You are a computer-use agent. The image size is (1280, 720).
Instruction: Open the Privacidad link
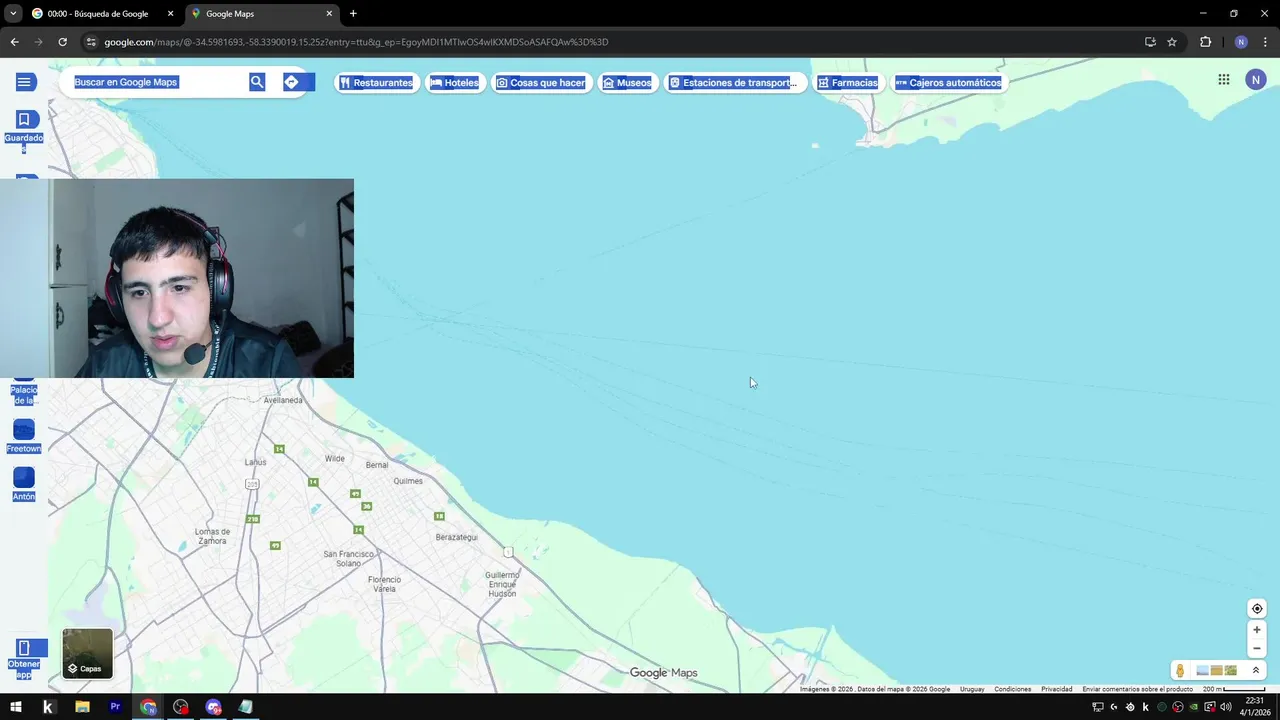[x=1056, y=689]
